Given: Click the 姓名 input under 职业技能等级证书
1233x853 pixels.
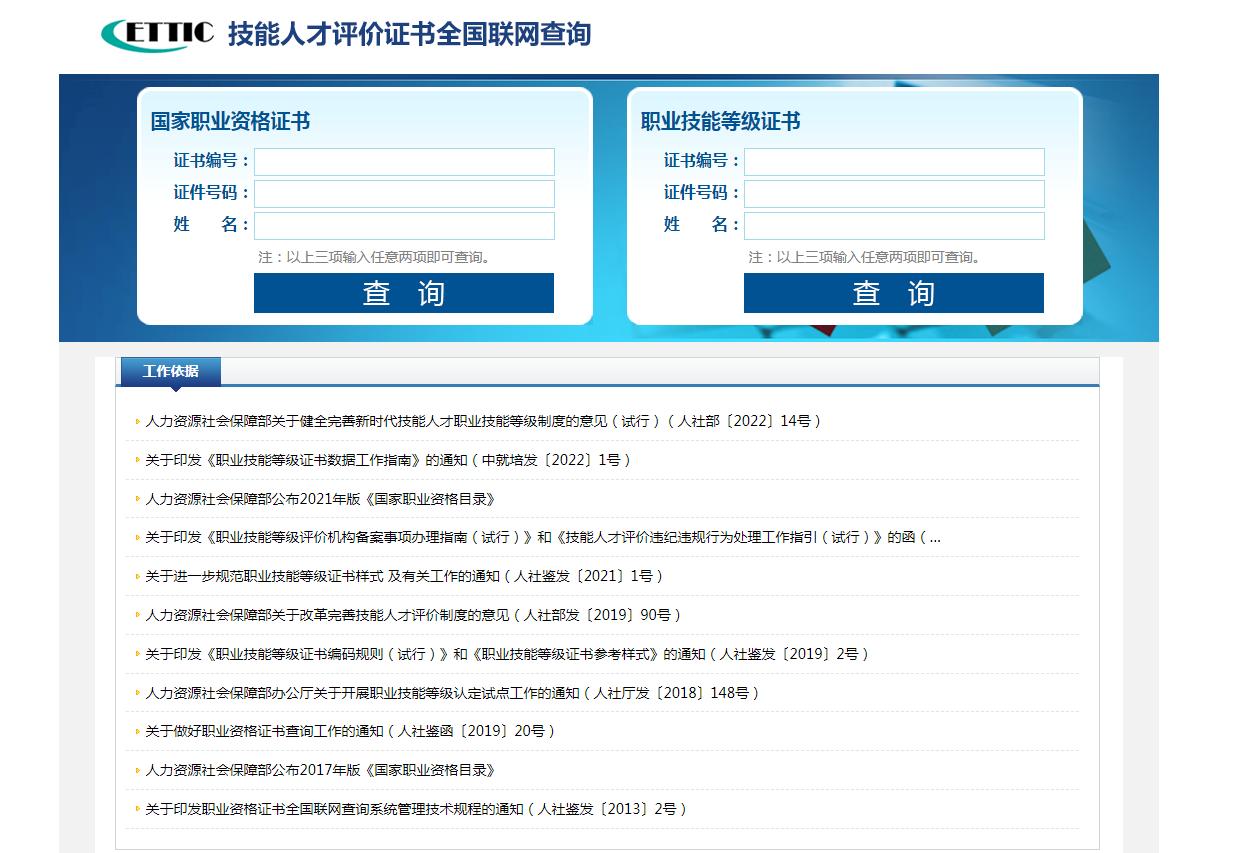Looking at the screenshot, I should pos(894,226).
